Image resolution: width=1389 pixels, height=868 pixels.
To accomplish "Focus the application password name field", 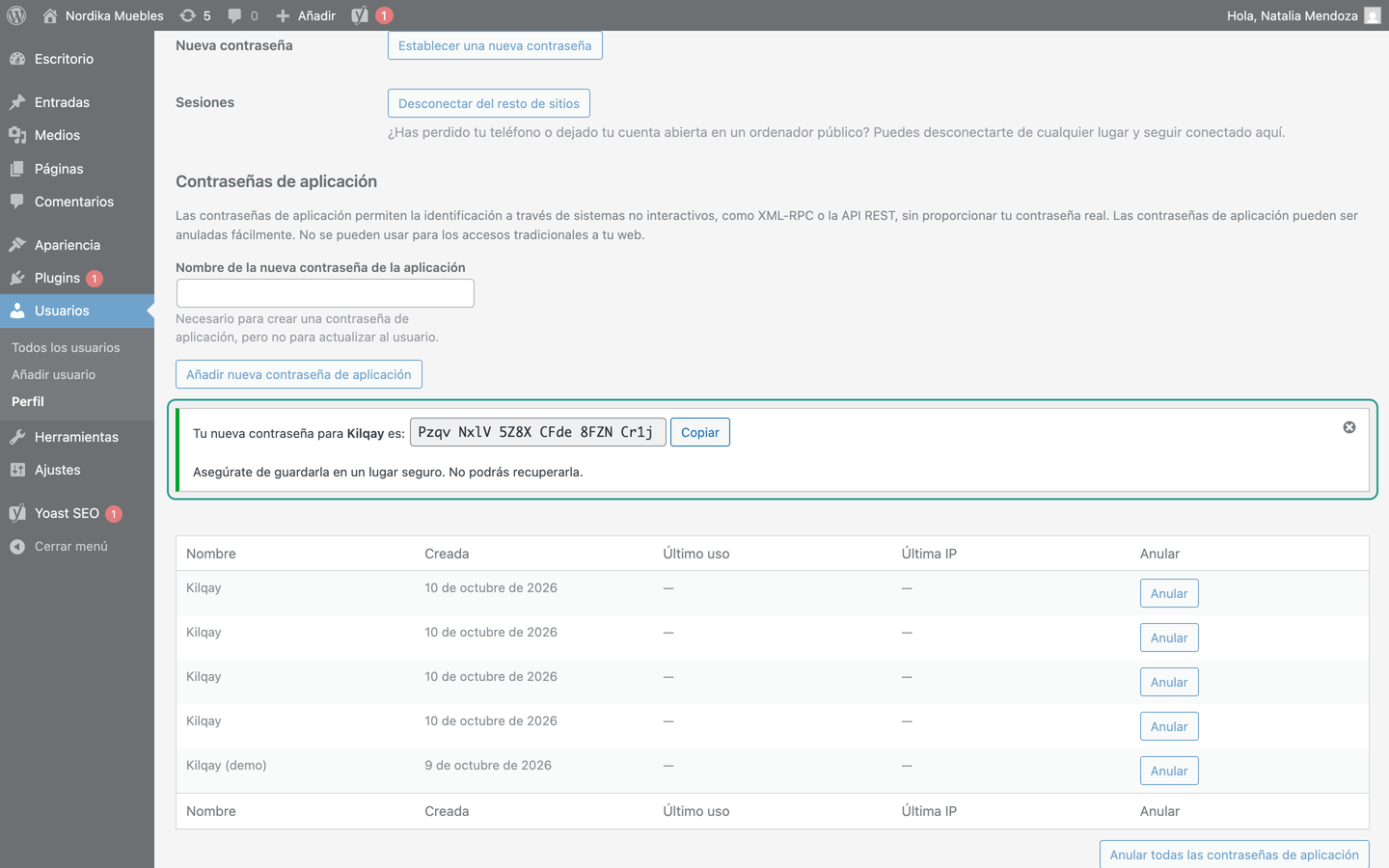I will (325, 293).
